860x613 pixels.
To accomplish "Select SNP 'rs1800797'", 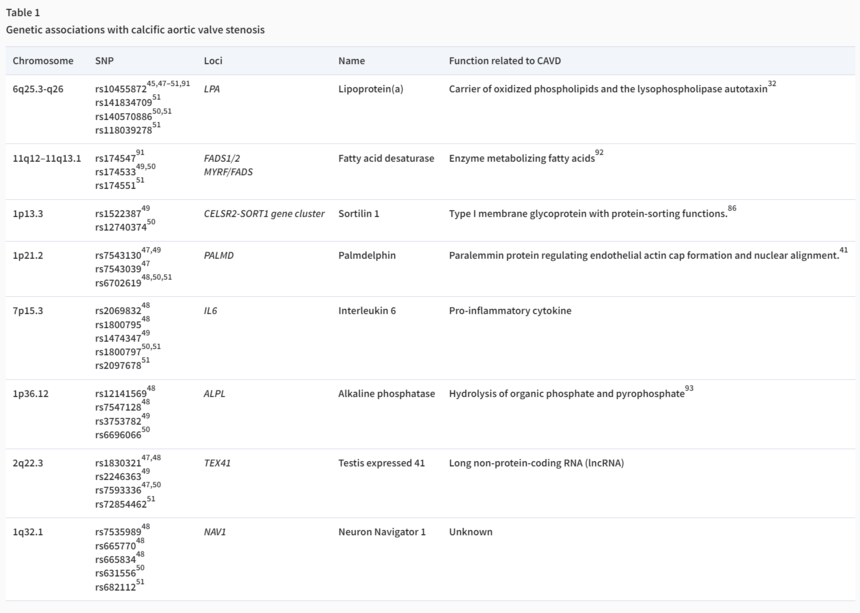I will click(x=118, y=352).
